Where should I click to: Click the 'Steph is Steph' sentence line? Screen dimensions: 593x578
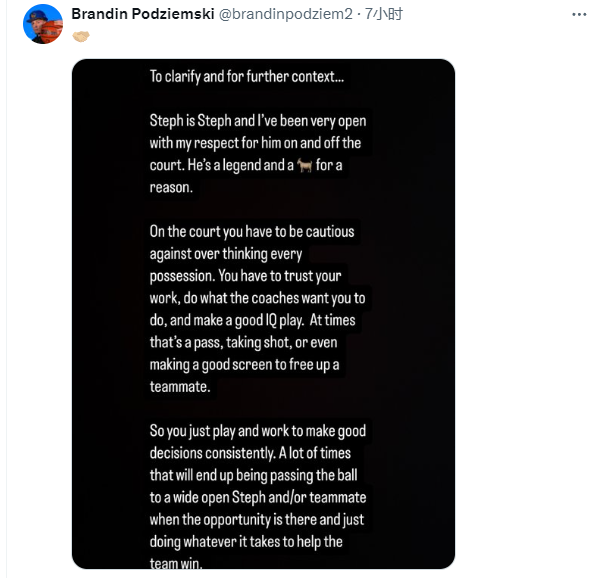(258, 121)
